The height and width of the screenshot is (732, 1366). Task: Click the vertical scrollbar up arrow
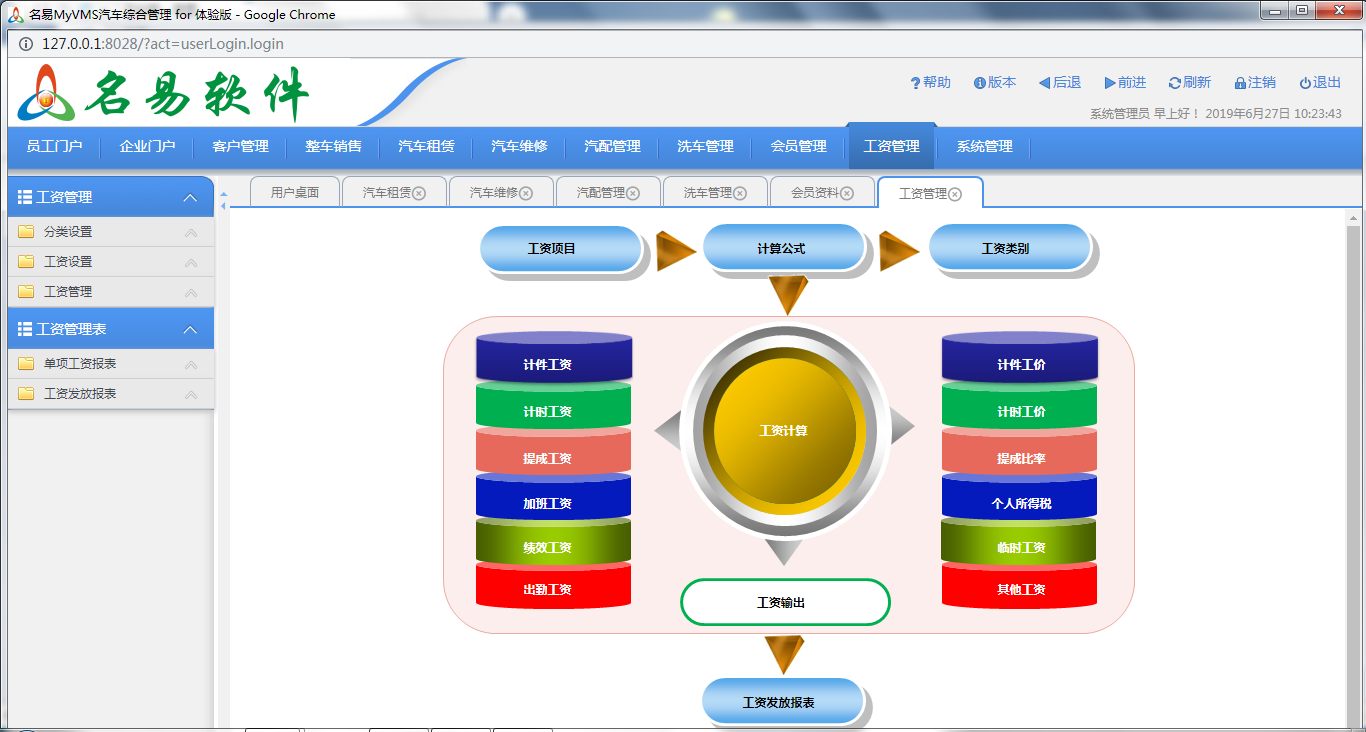tap(1354, 218)
